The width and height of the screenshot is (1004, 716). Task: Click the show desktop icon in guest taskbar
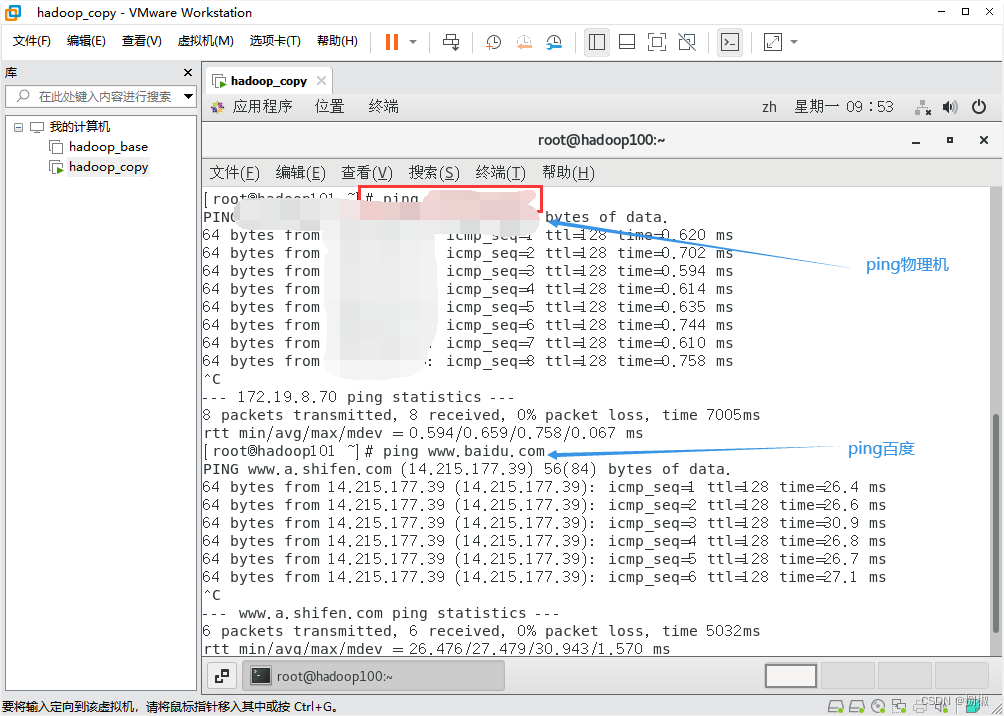223,675
